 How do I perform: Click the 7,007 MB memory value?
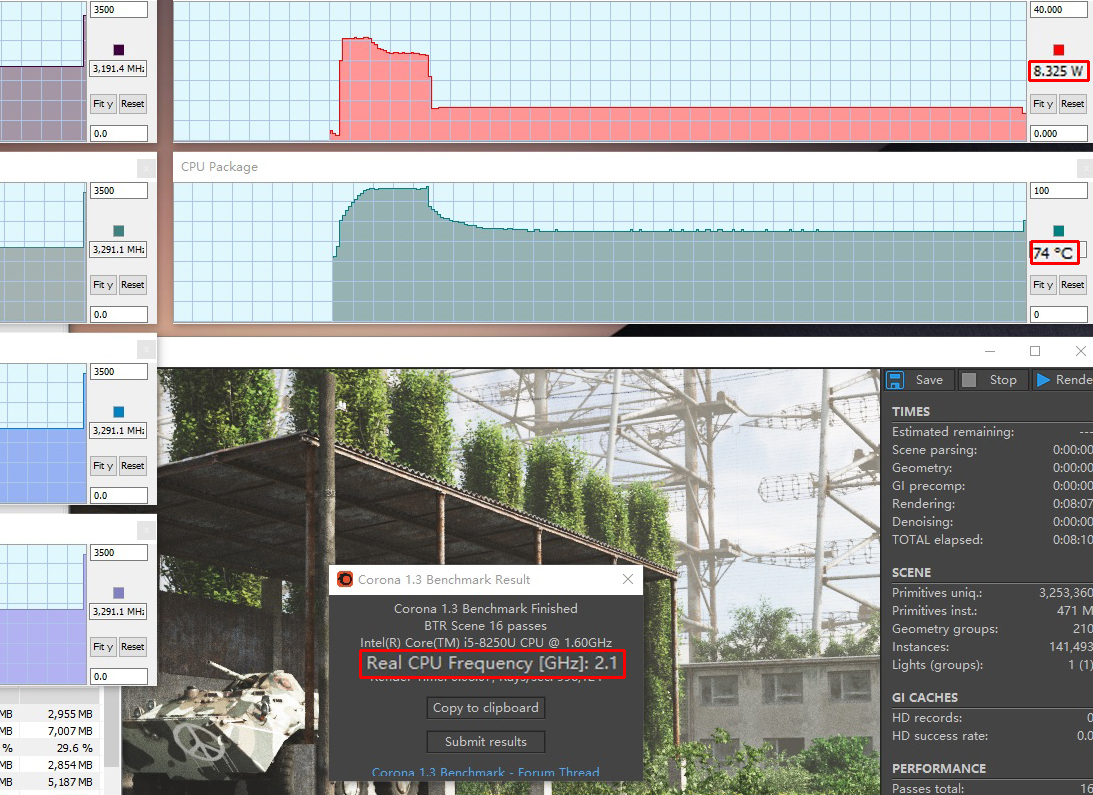70,731
